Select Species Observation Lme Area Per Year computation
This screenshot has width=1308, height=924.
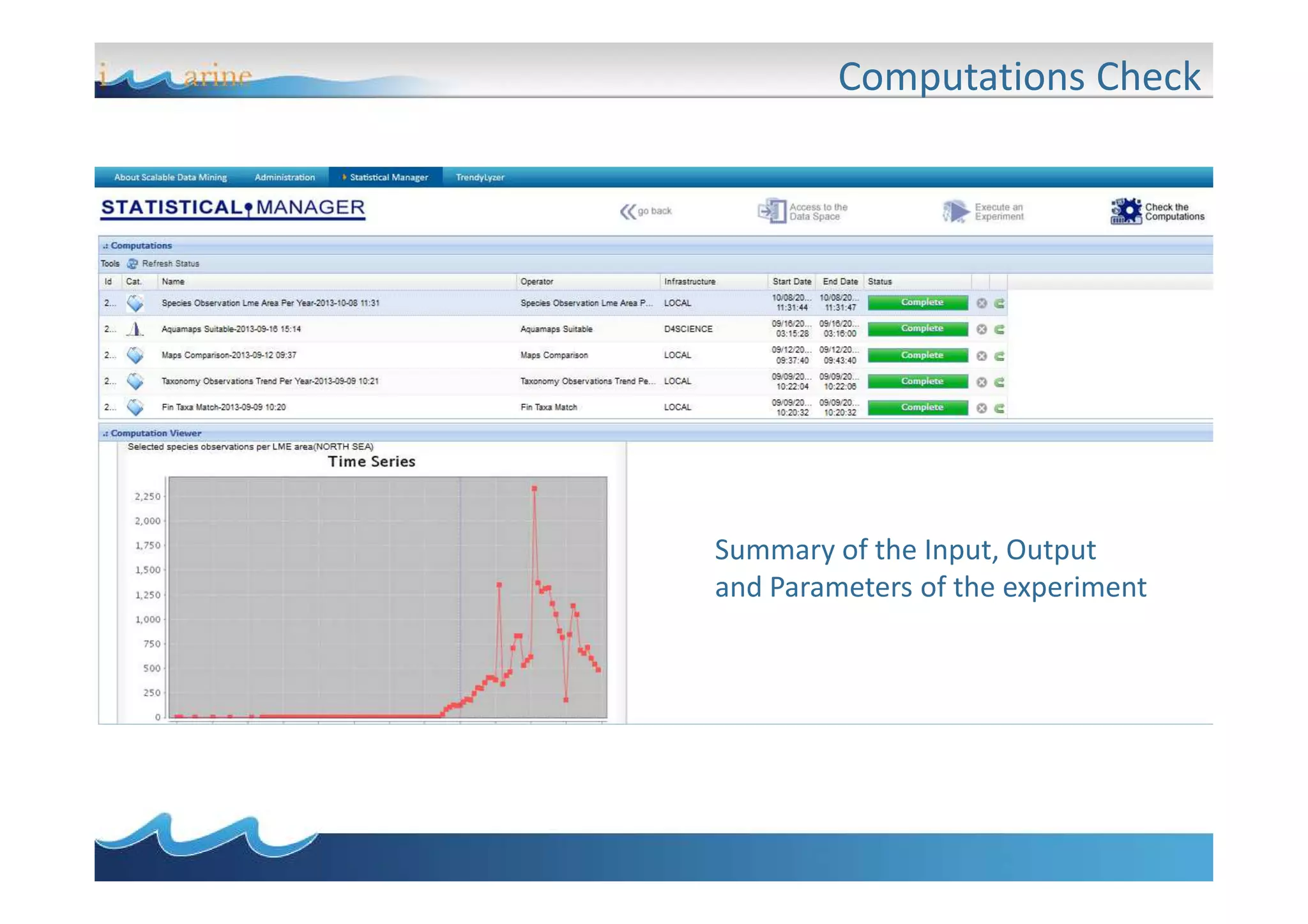click(x=271, y=303)
